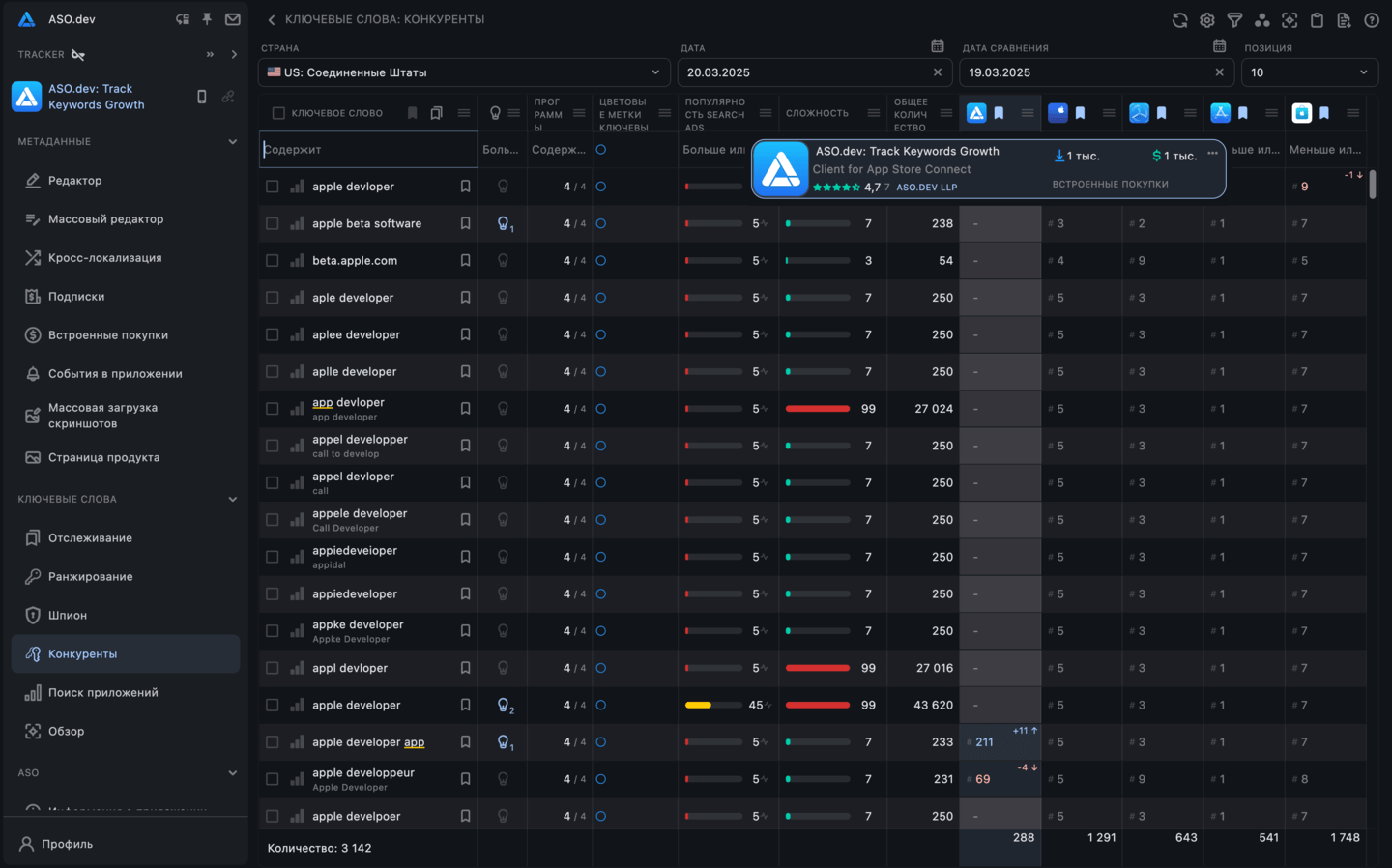Go to Шпион in sidebar
This screenshot has height=868, width=1392.
coord(68,616)
